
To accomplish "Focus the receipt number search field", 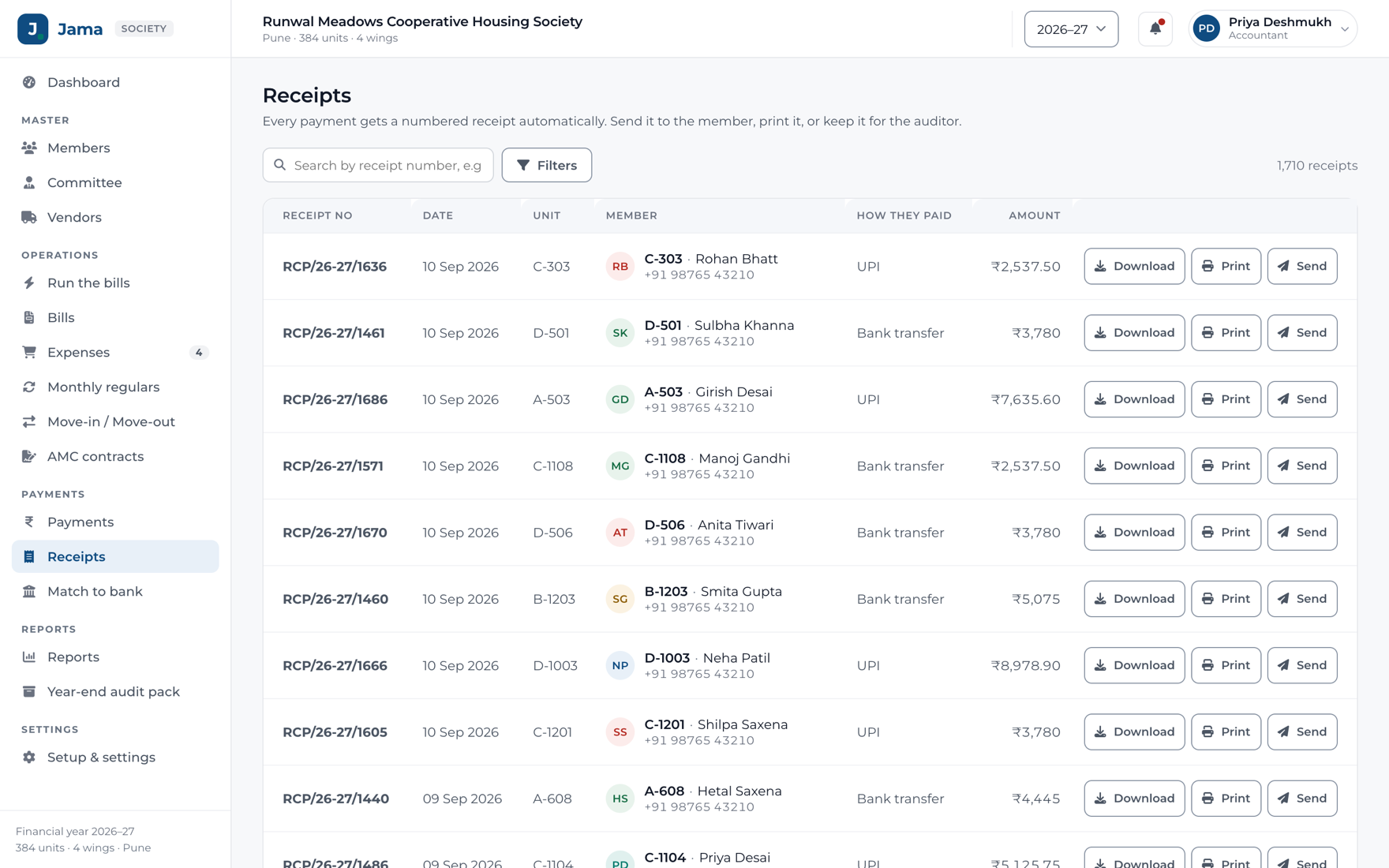I will tap(378, 165).
